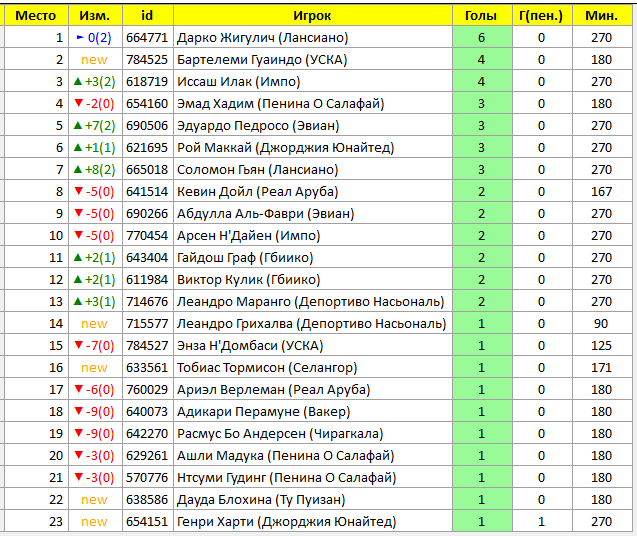Select player Дарко Жигулич (Лансиано)
Screen dimensions: 637x536
tap(263, 38)
